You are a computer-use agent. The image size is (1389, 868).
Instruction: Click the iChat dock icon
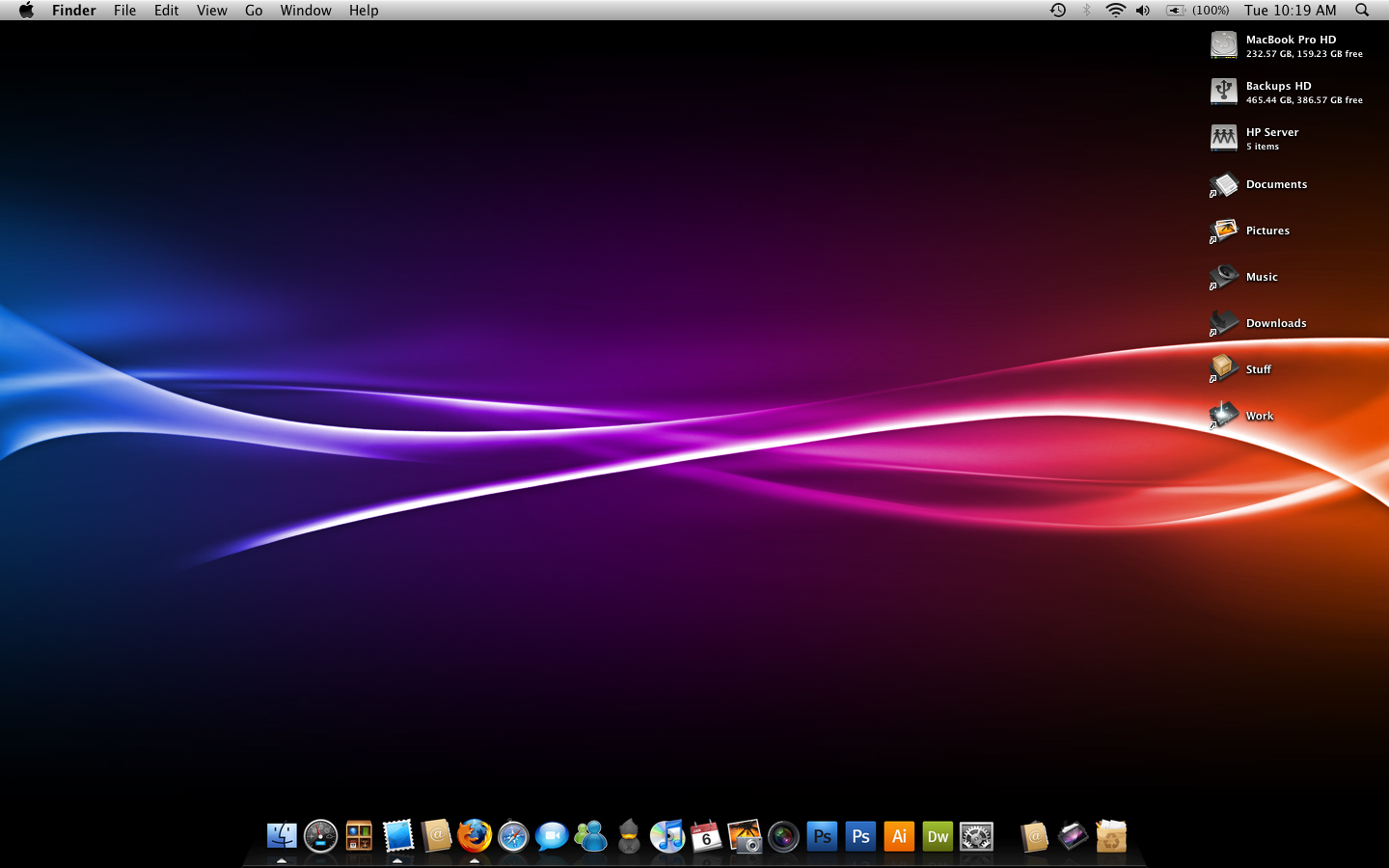[552, 836]
